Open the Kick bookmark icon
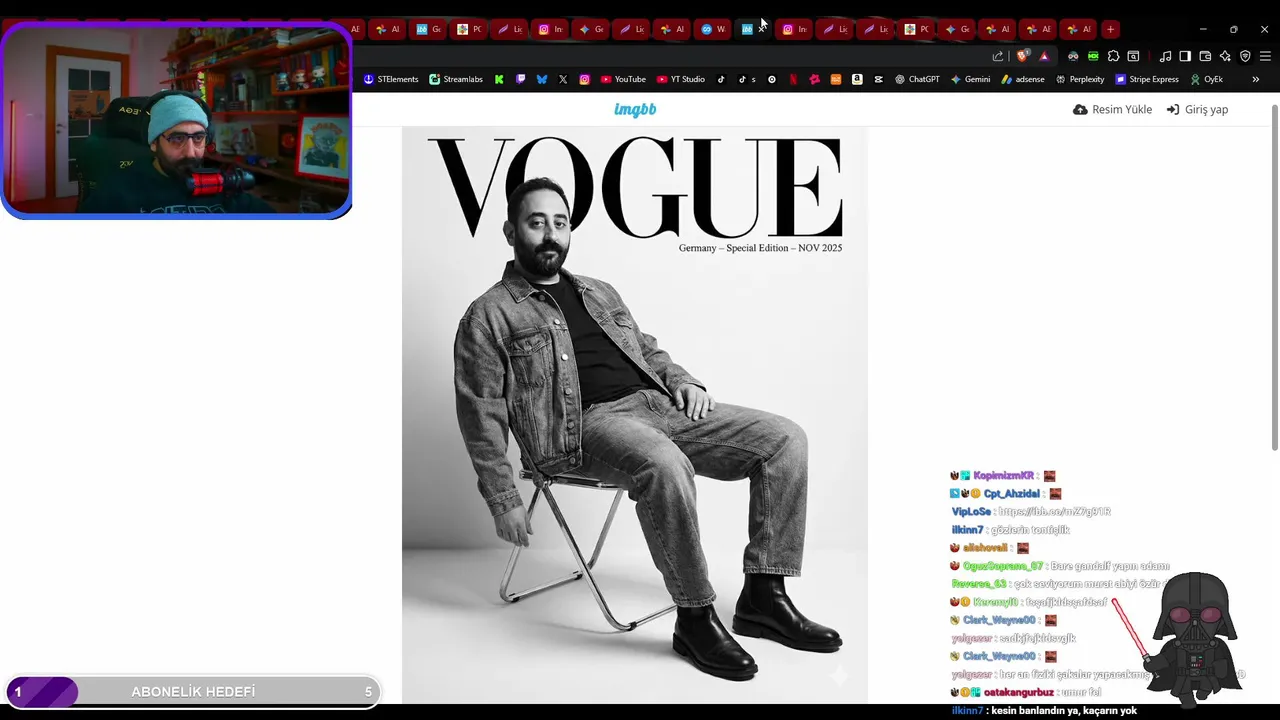This screenshot has height=720, width=1280. click(499, 79)
